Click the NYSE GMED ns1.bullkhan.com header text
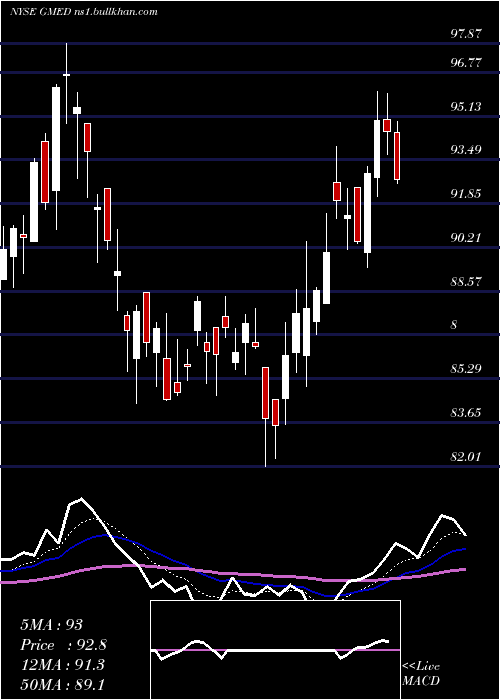This screenshot has width=500, height=700. (84, 12)
